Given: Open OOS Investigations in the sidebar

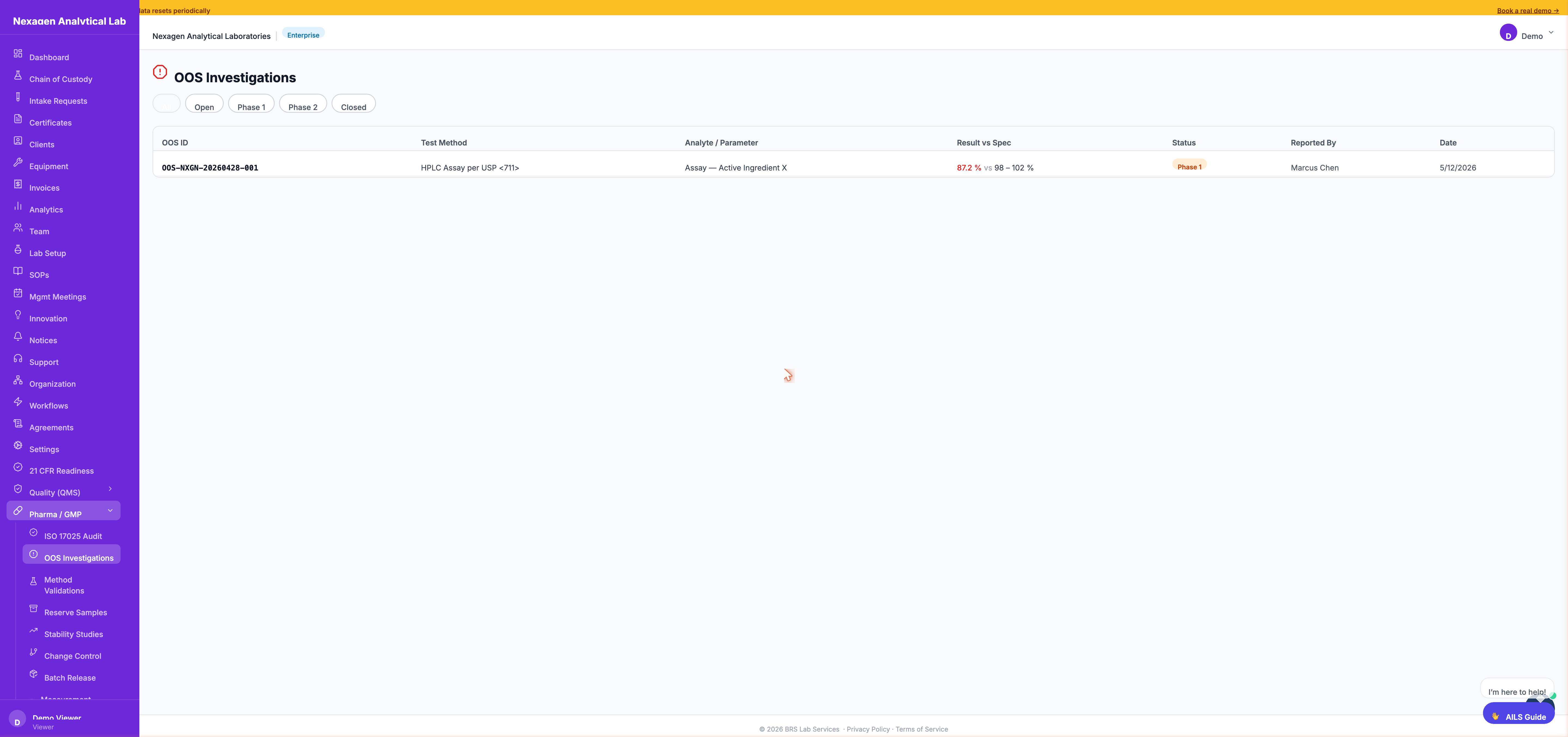Looking at the screenshot, I should pyautogui.click(x=72, y=554).
